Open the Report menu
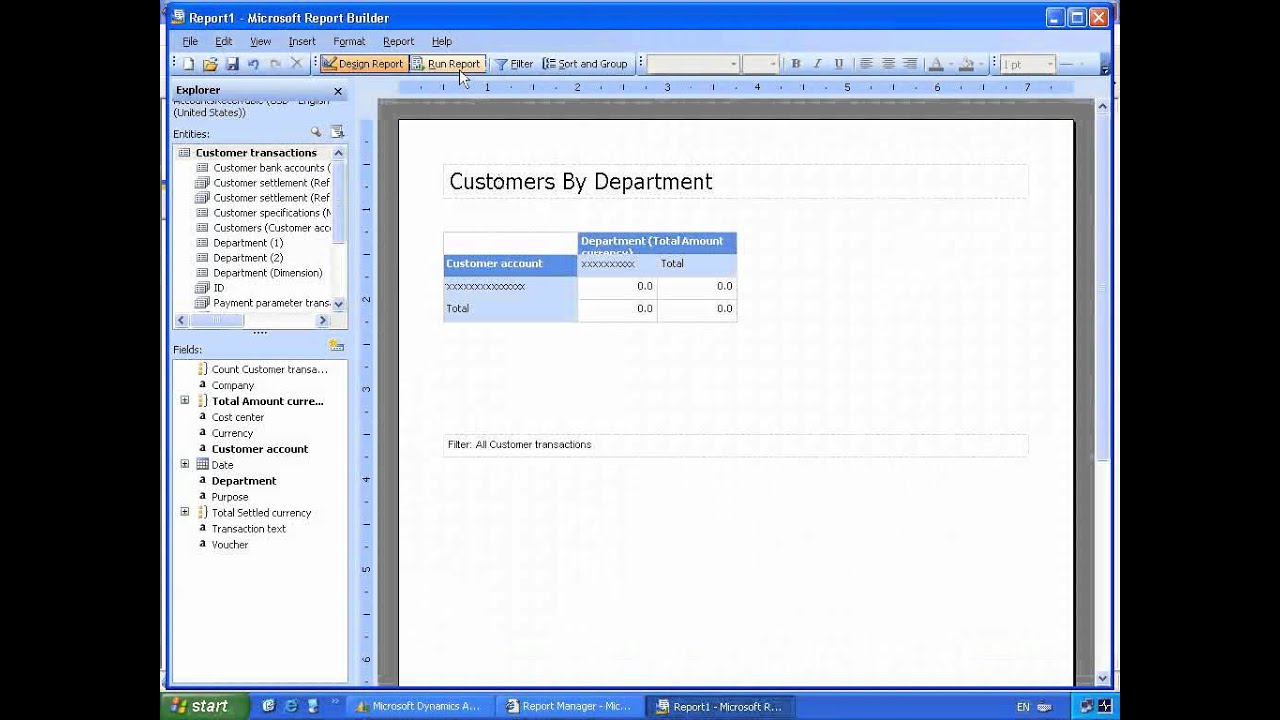The height and width of the screenshot is (720, 1280). tap(398, 41)
